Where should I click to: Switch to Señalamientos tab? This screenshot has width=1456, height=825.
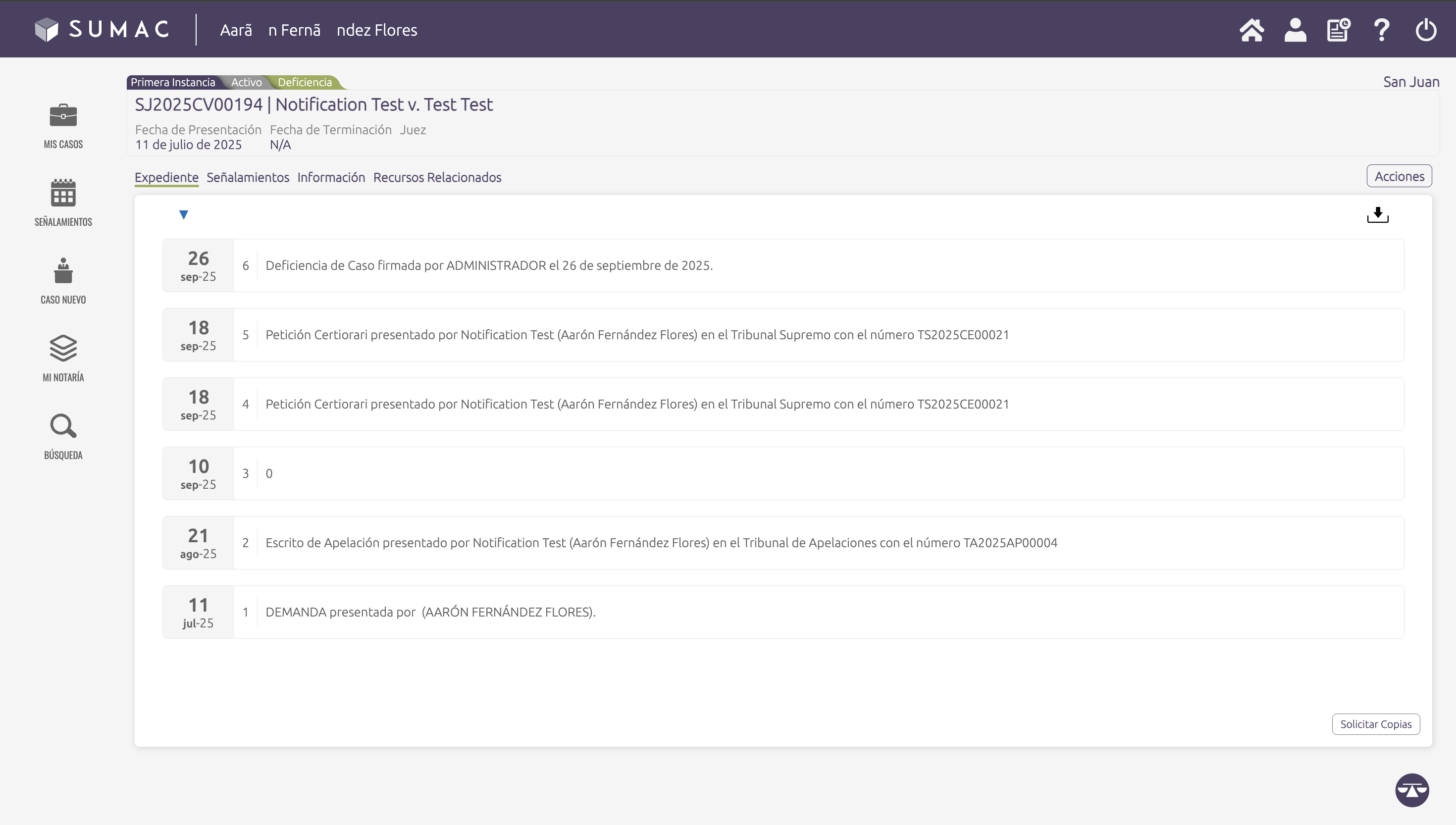point(248,177)
